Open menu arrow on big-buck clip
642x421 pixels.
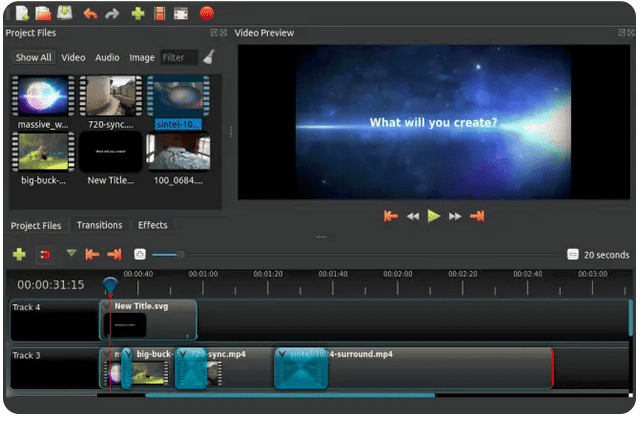coord(127,353)
